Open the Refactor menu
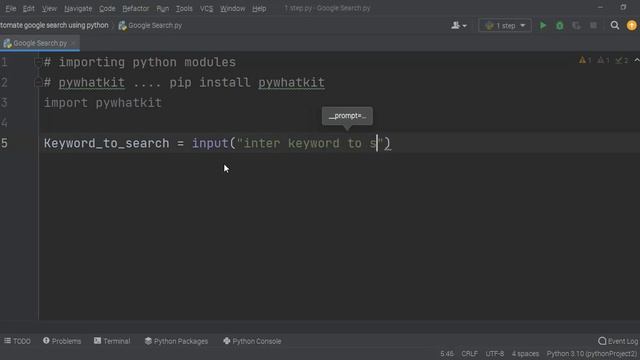 [x=136, y=8]
